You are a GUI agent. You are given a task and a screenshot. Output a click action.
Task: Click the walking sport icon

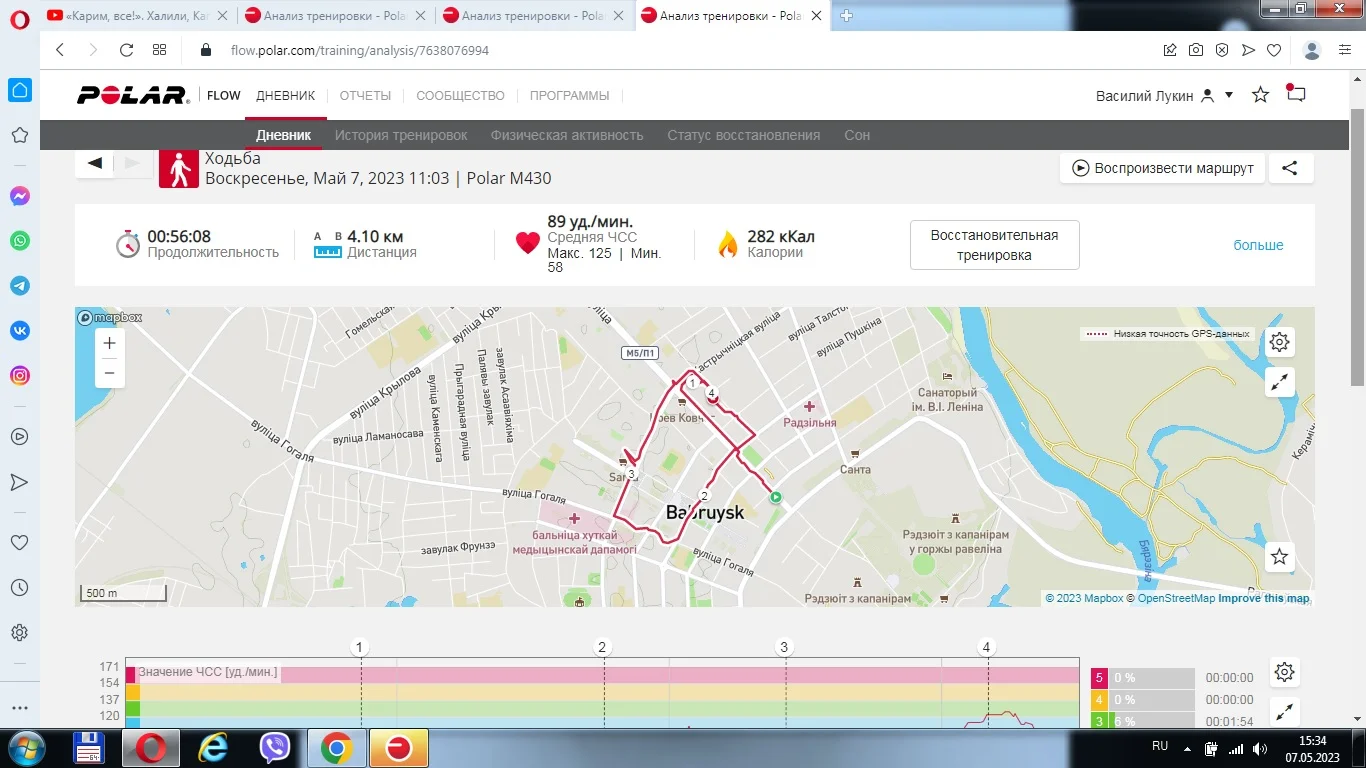tap(179, 169)
